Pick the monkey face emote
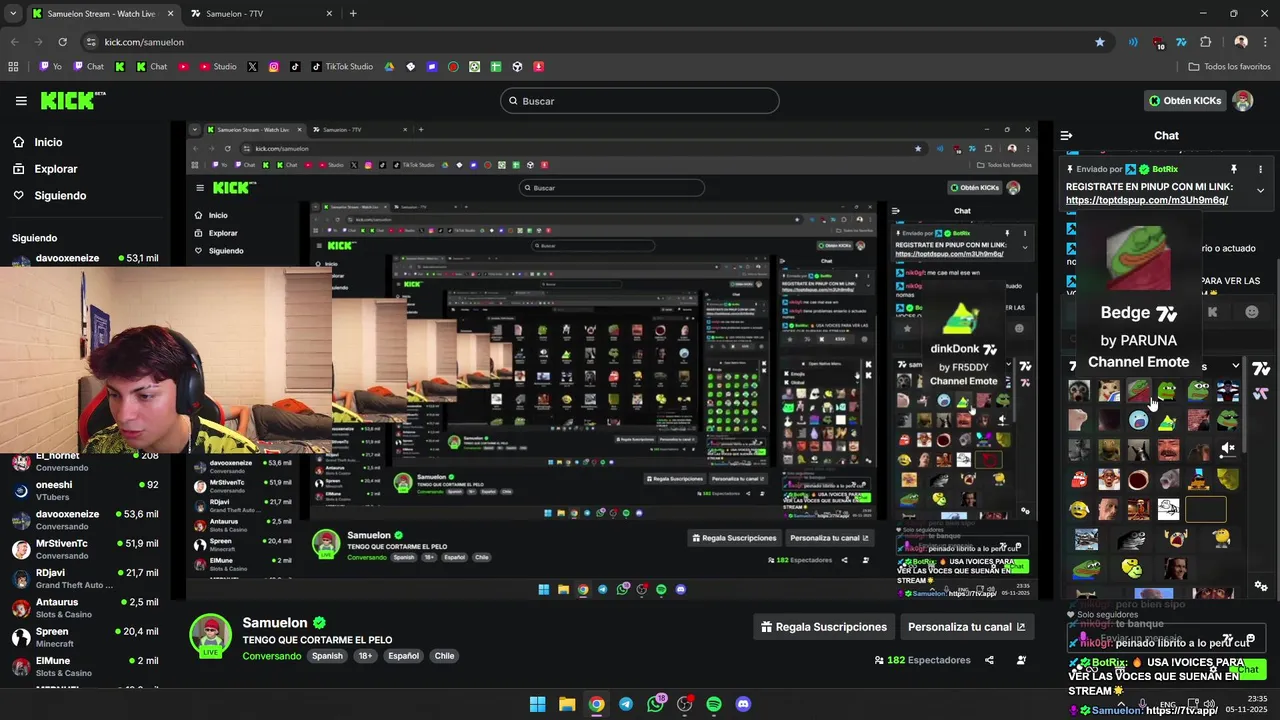Screen dimensions: 1280x720 coord(1079,391)
